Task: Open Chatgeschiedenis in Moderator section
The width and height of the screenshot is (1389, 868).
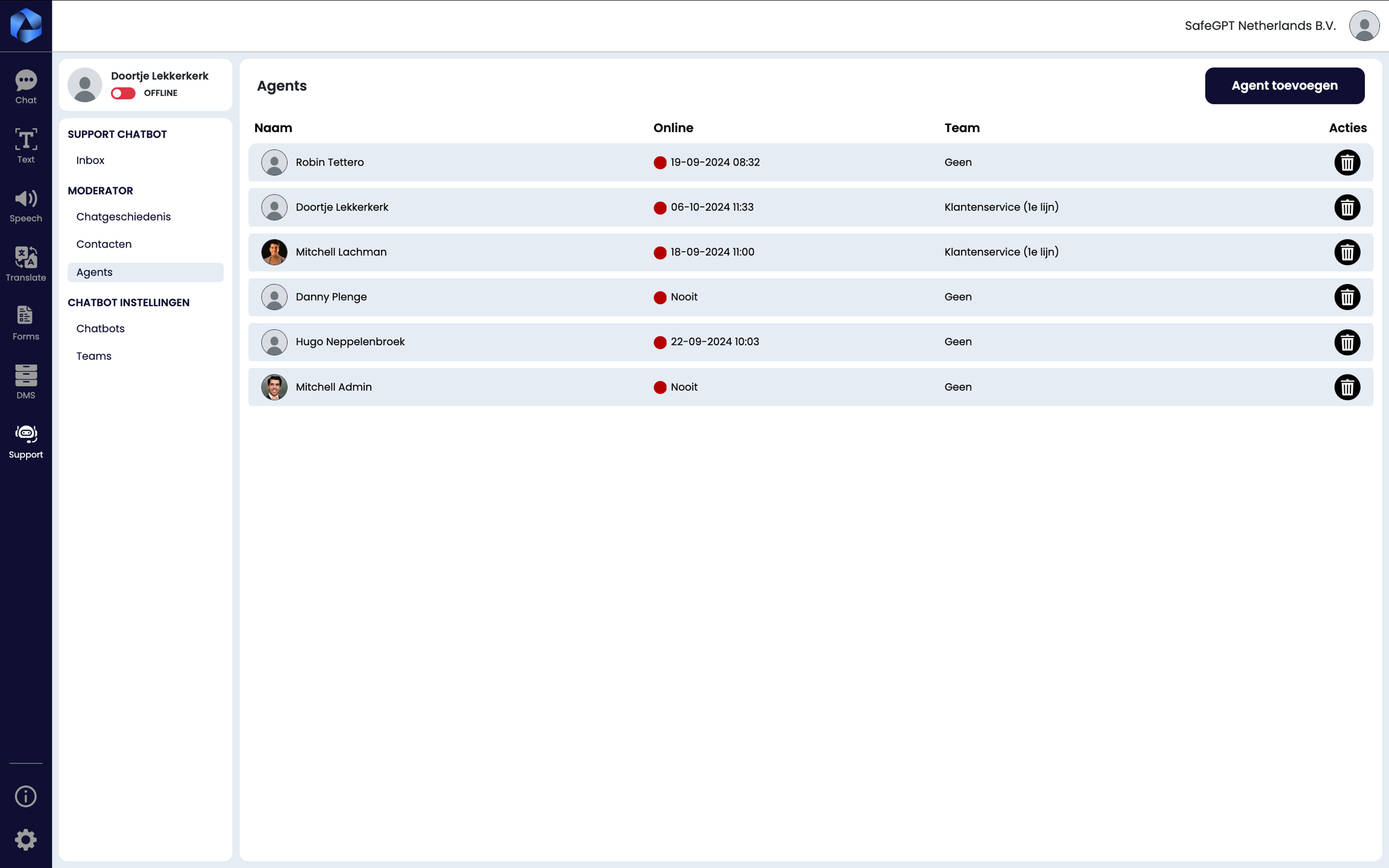Action: [x=124, y=217]
